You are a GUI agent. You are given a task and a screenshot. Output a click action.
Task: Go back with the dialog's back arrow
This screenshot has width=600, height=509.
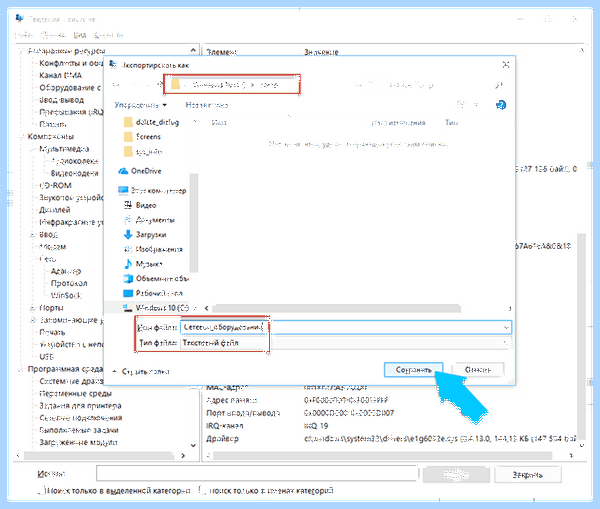pyautogui.click(x=117, y=85)
